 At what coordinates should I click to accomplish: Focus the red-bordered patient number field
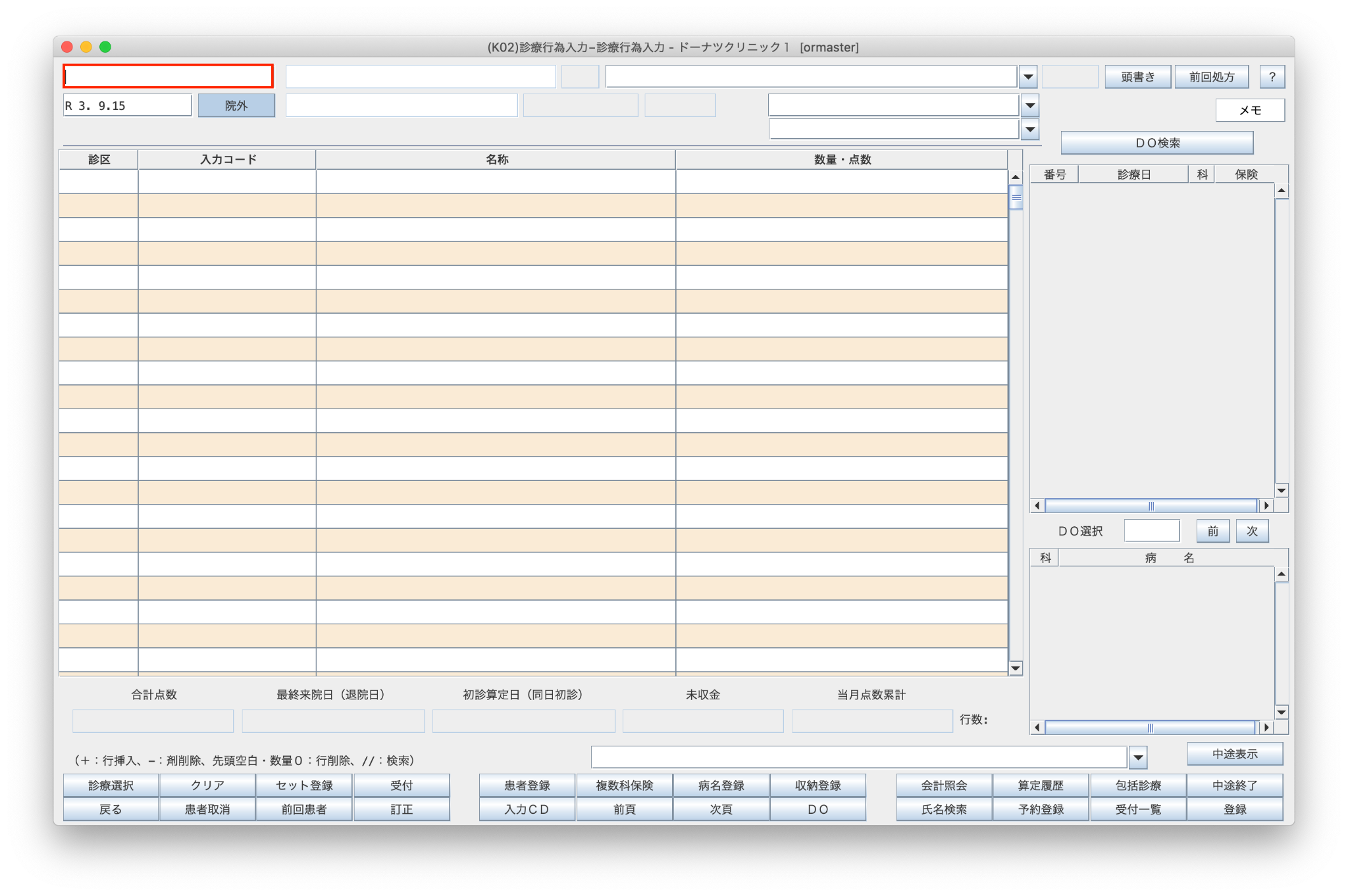(x=168, y=76)
